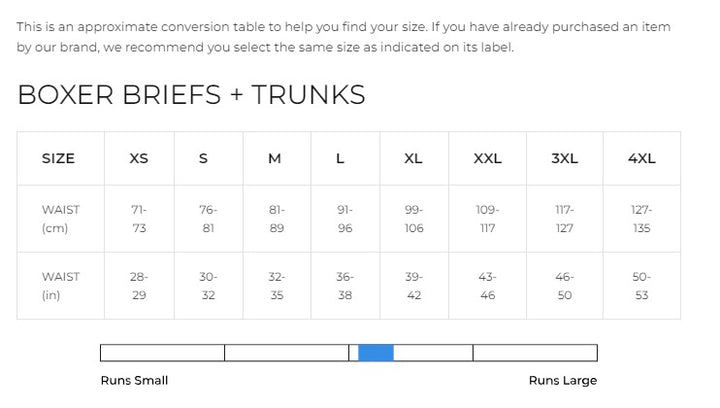Choose the XL size column header
The width and height of the screenshot is (720, 408).
pos(413,158)
